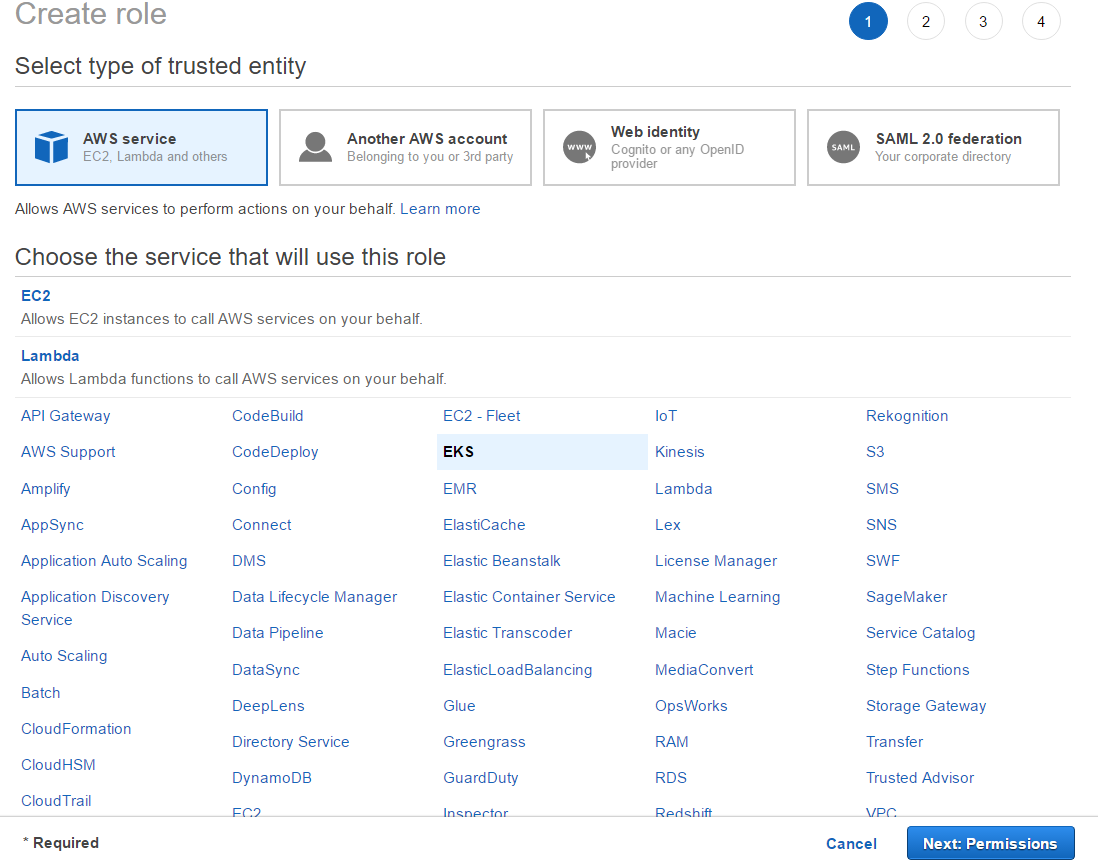Select the CloudHSM service

pyautogui.click(x=58, y=764)
